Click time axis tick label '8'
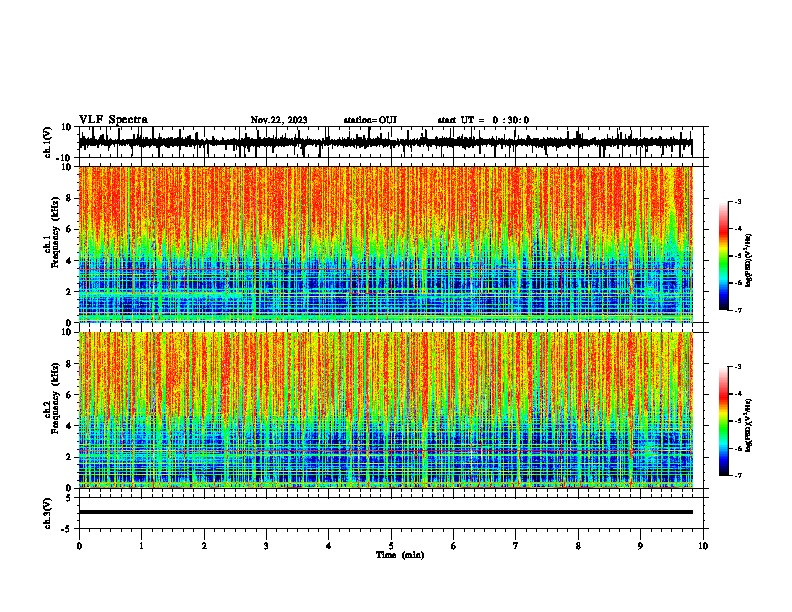 pos(578,546)
